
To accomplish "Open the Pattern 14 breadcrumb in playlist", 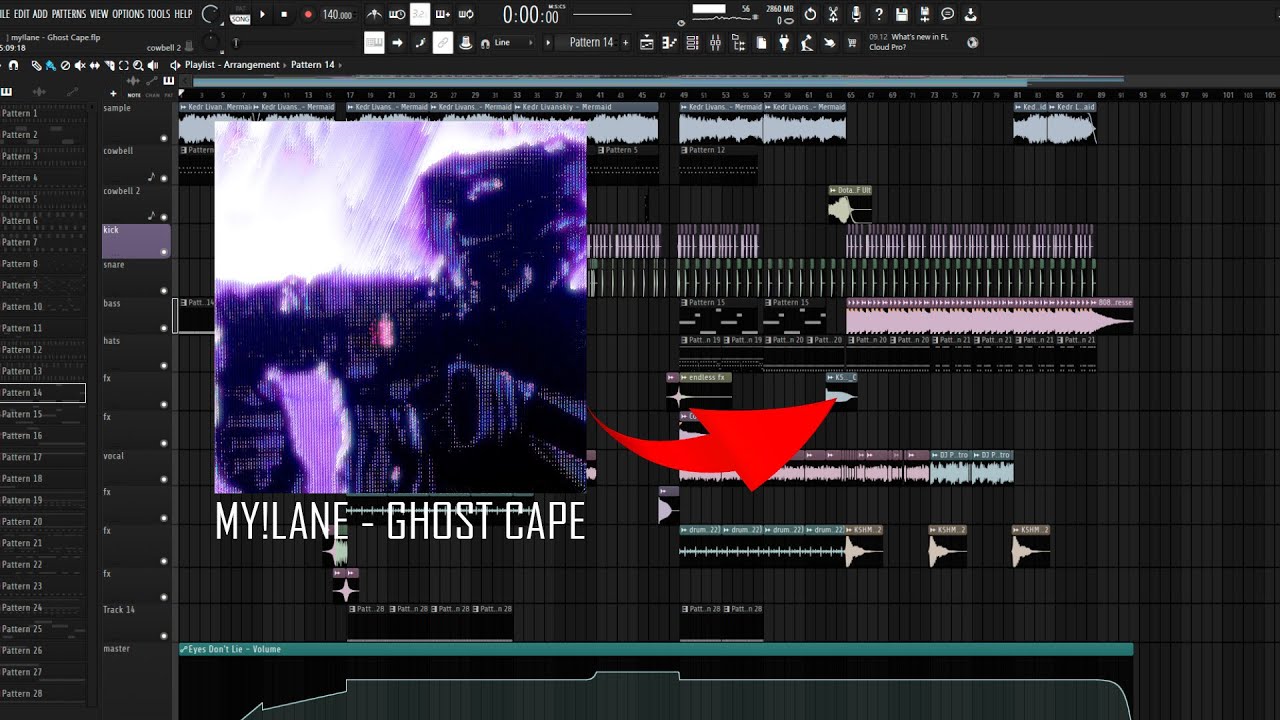I will (x=313, y=65).
